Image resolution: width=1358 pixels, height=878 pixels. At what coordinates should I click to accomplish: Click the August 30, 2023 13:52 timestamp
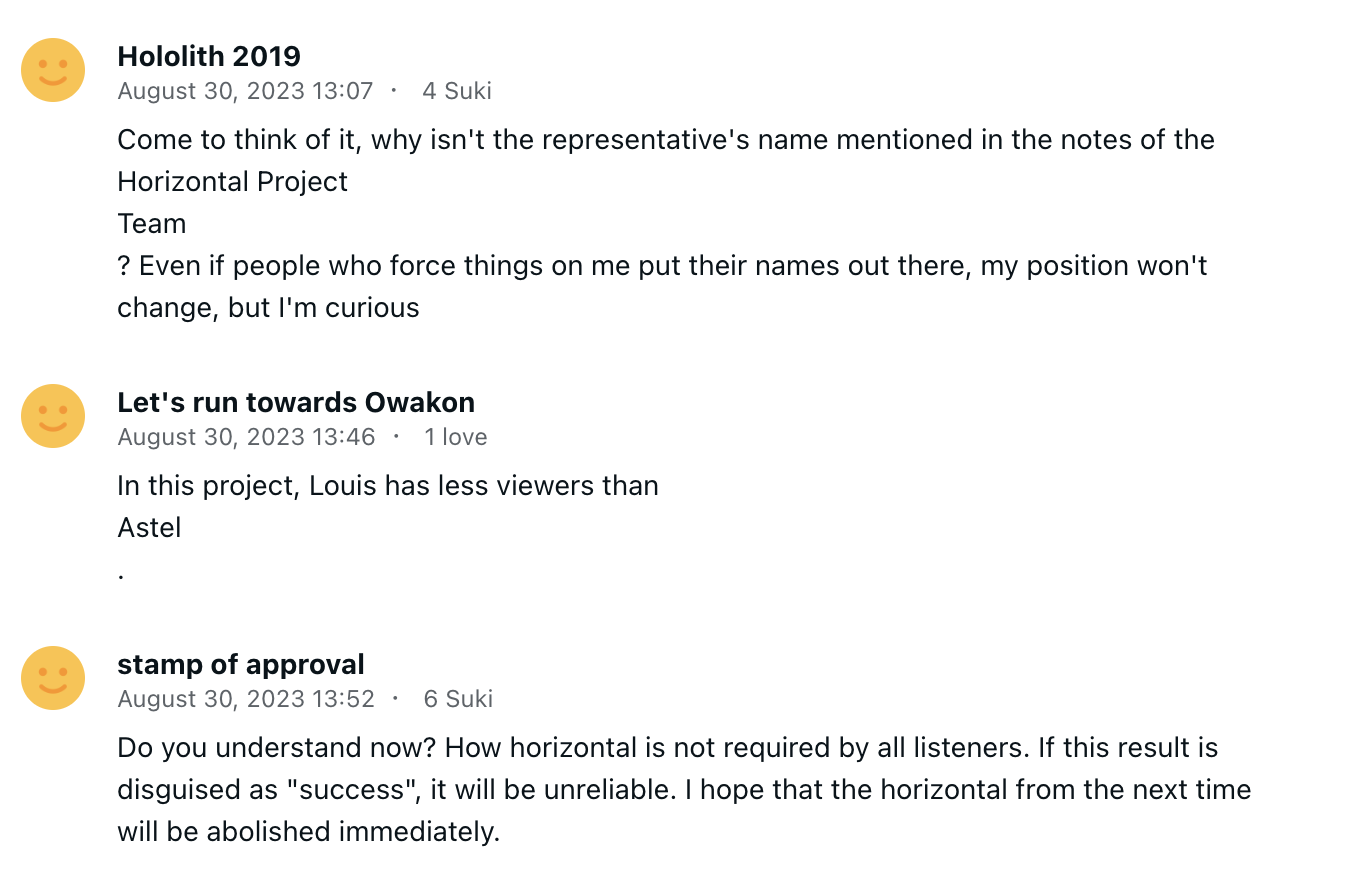point(246,699)
